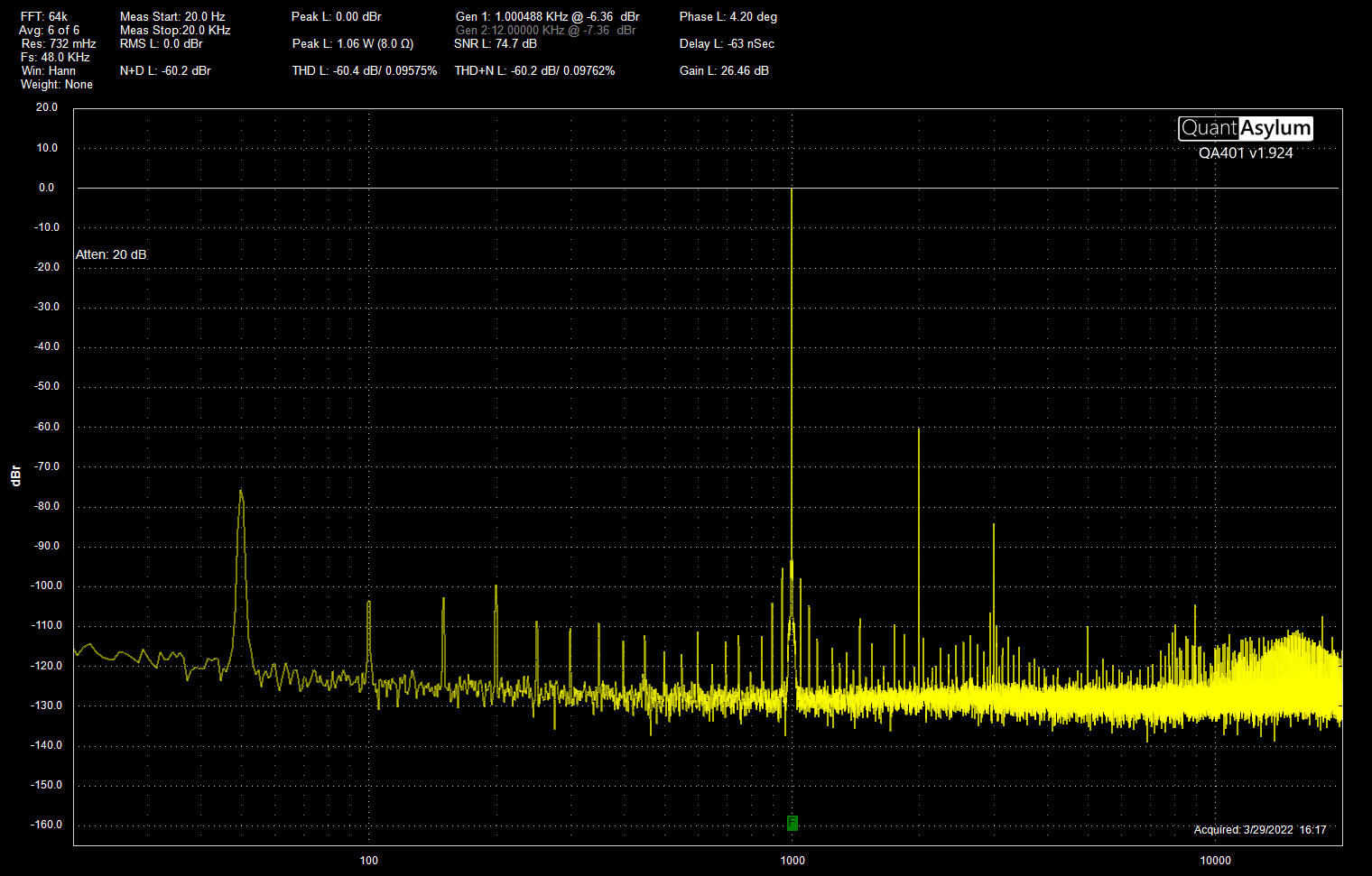Select the 'Fs: 48.0 KHz' sample rate
Image resolution: width=1372 pixels, height=876 pixels.
point(55,57)
